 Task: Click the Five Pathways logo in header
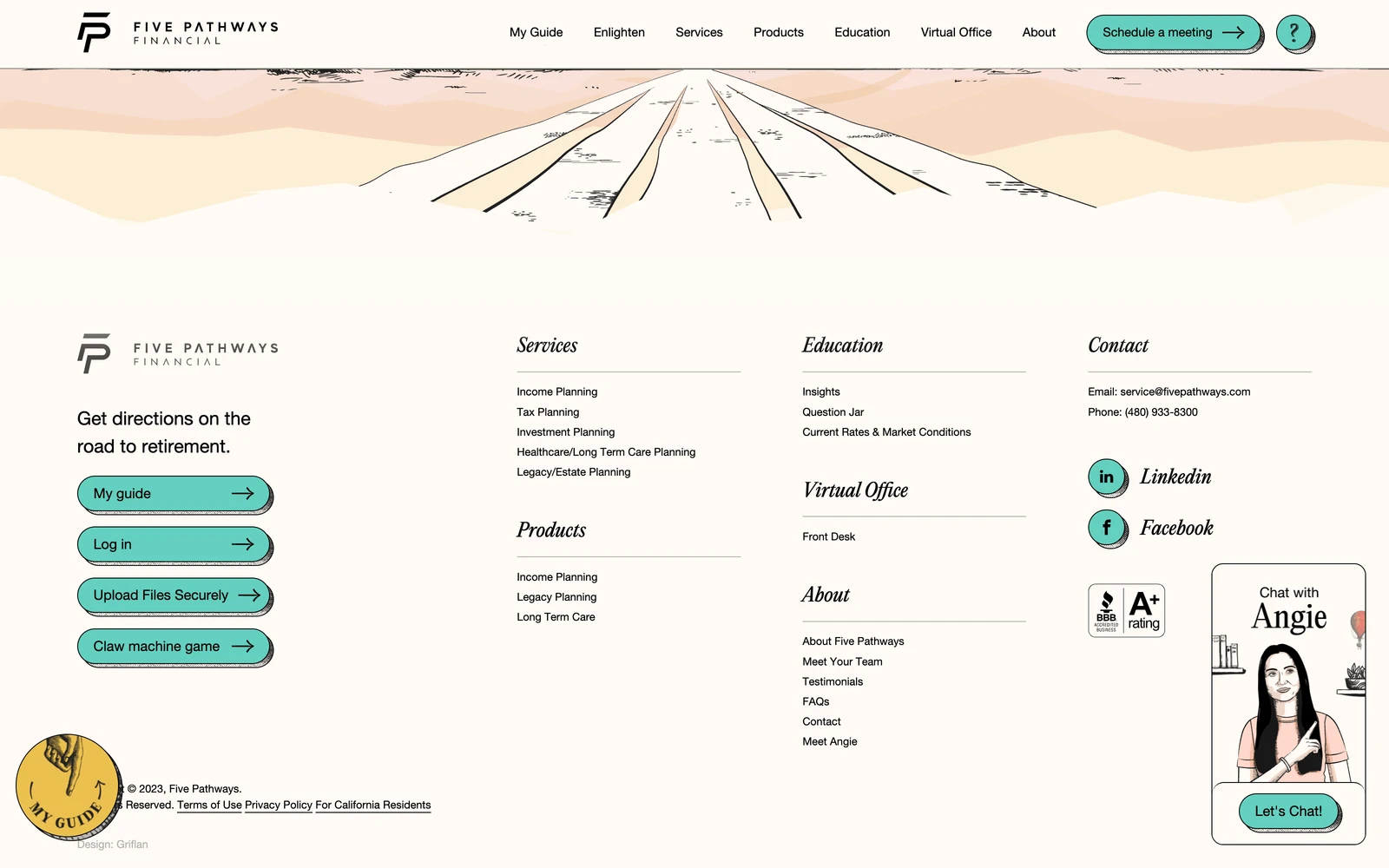178,32
